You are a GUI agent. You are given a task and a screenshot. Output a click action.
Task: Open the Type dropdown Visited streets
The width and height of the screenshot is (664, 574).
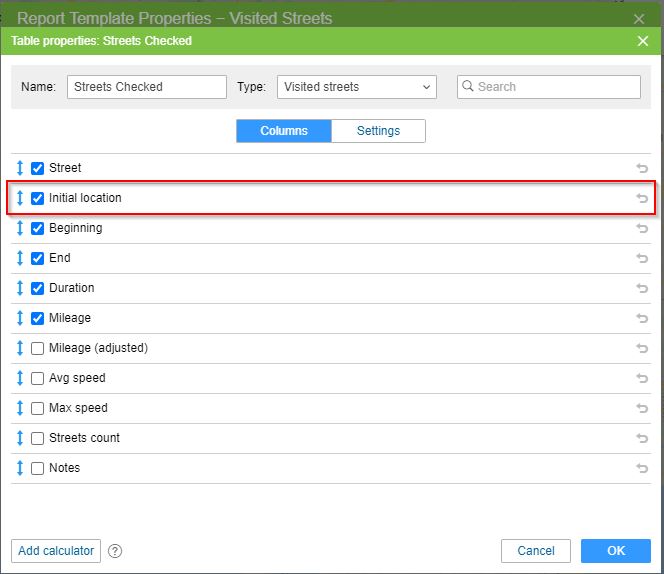[x=356, y=87]
